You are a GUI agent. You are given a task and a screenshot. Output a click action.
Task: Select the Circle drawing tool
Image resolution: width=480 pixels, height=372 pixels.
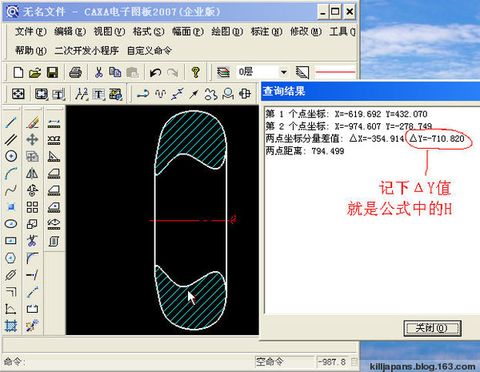11,156
